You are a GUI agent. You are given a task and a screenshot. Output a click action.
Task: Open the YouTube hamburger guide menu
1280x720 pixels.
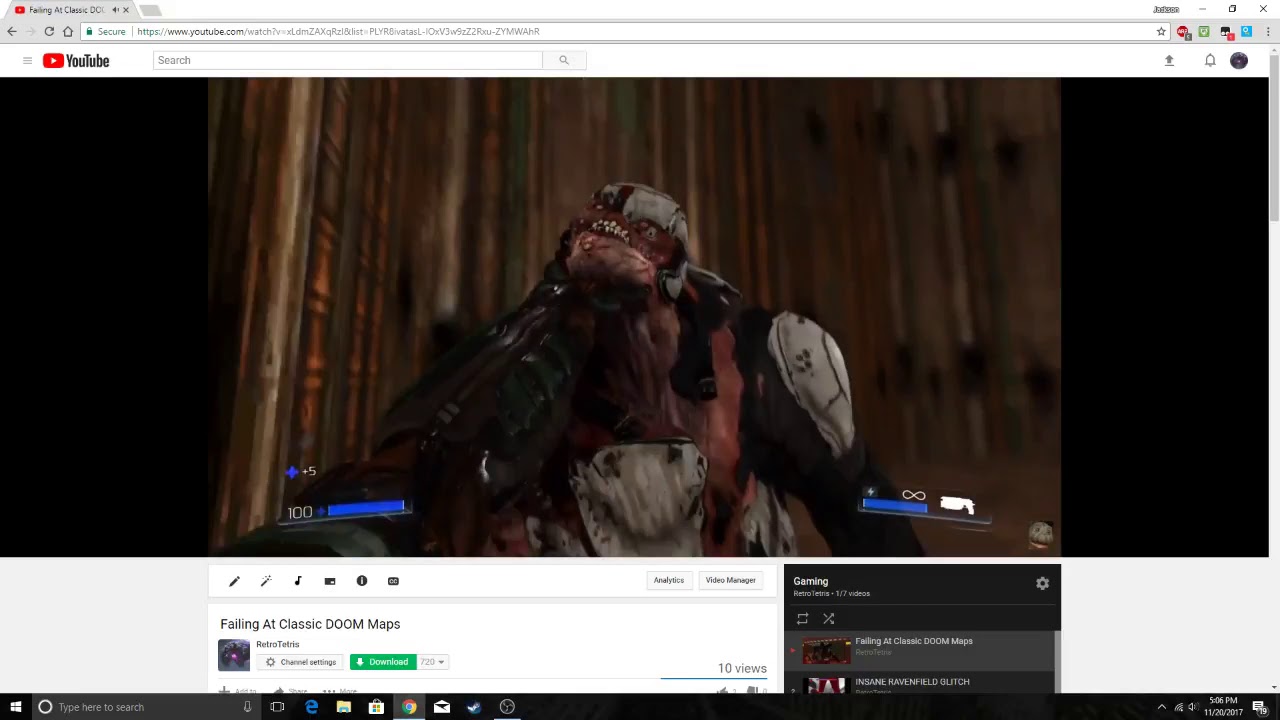[x=27, y=61]
